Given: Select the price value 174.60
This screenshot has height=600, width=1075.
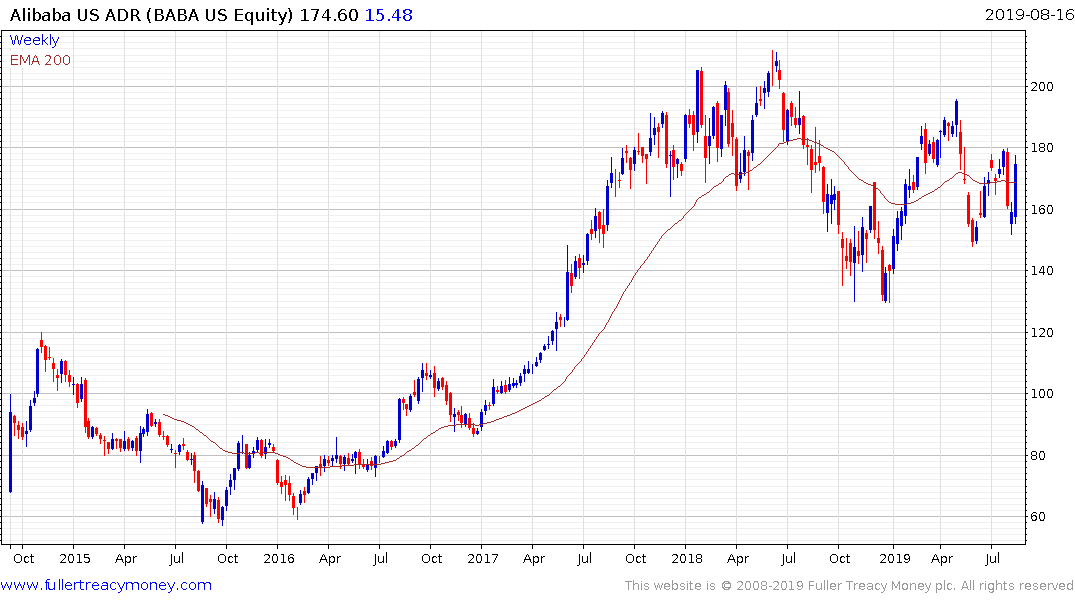Looking at the screenshot, I should [x=329, y=15].
